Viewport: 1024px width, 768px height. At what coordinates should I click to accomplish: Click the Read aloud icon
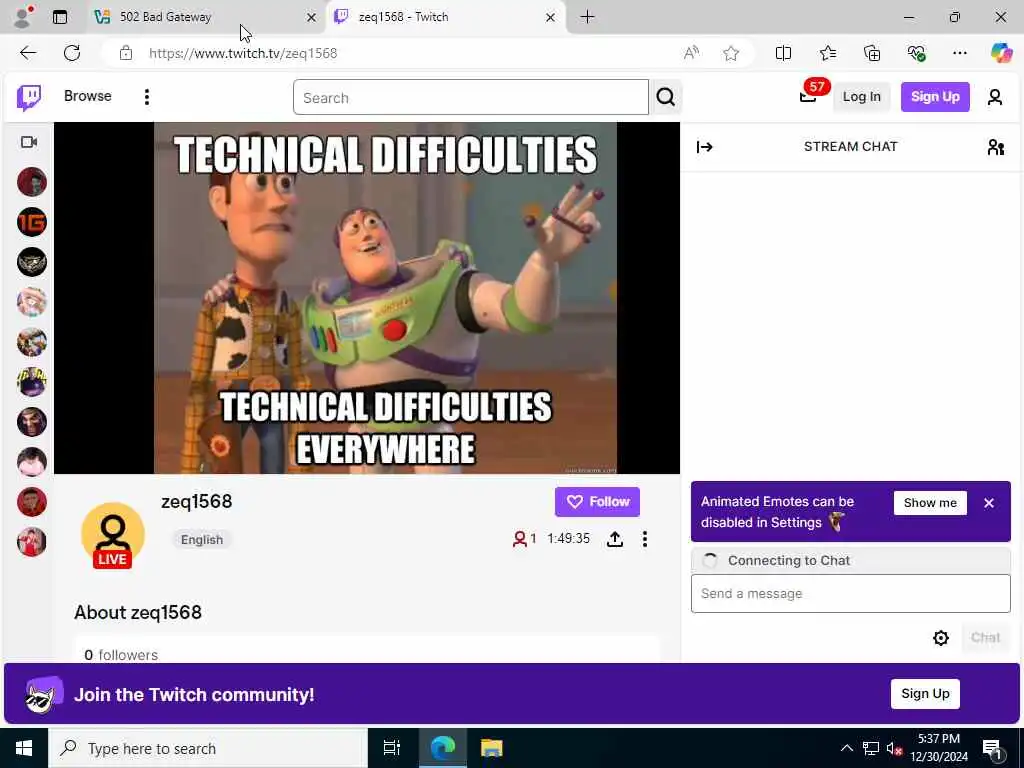click(691, 53)
